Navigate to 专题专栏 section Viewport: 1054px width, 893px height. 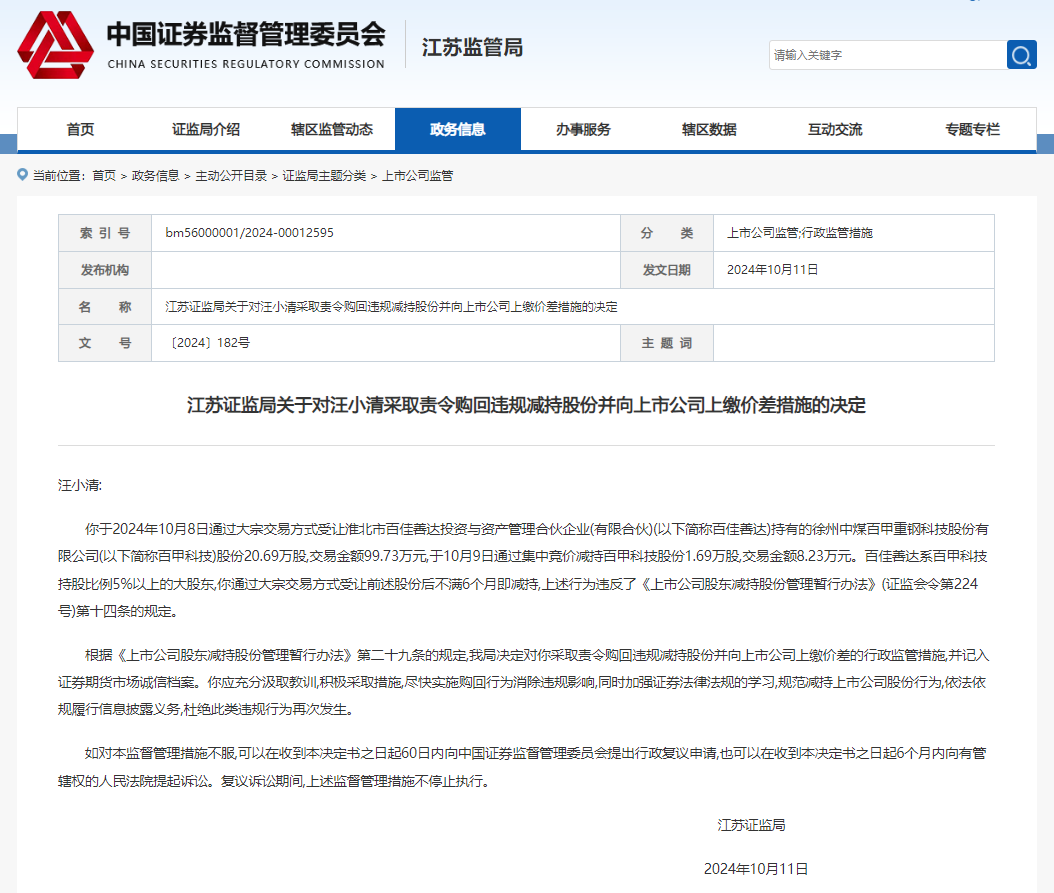click(972, 129)
